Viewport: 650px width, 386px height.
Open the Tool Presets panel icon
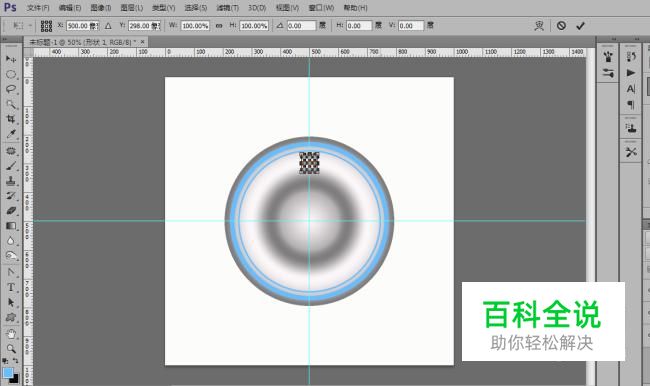pyautogui.click(x=631, y=152)
